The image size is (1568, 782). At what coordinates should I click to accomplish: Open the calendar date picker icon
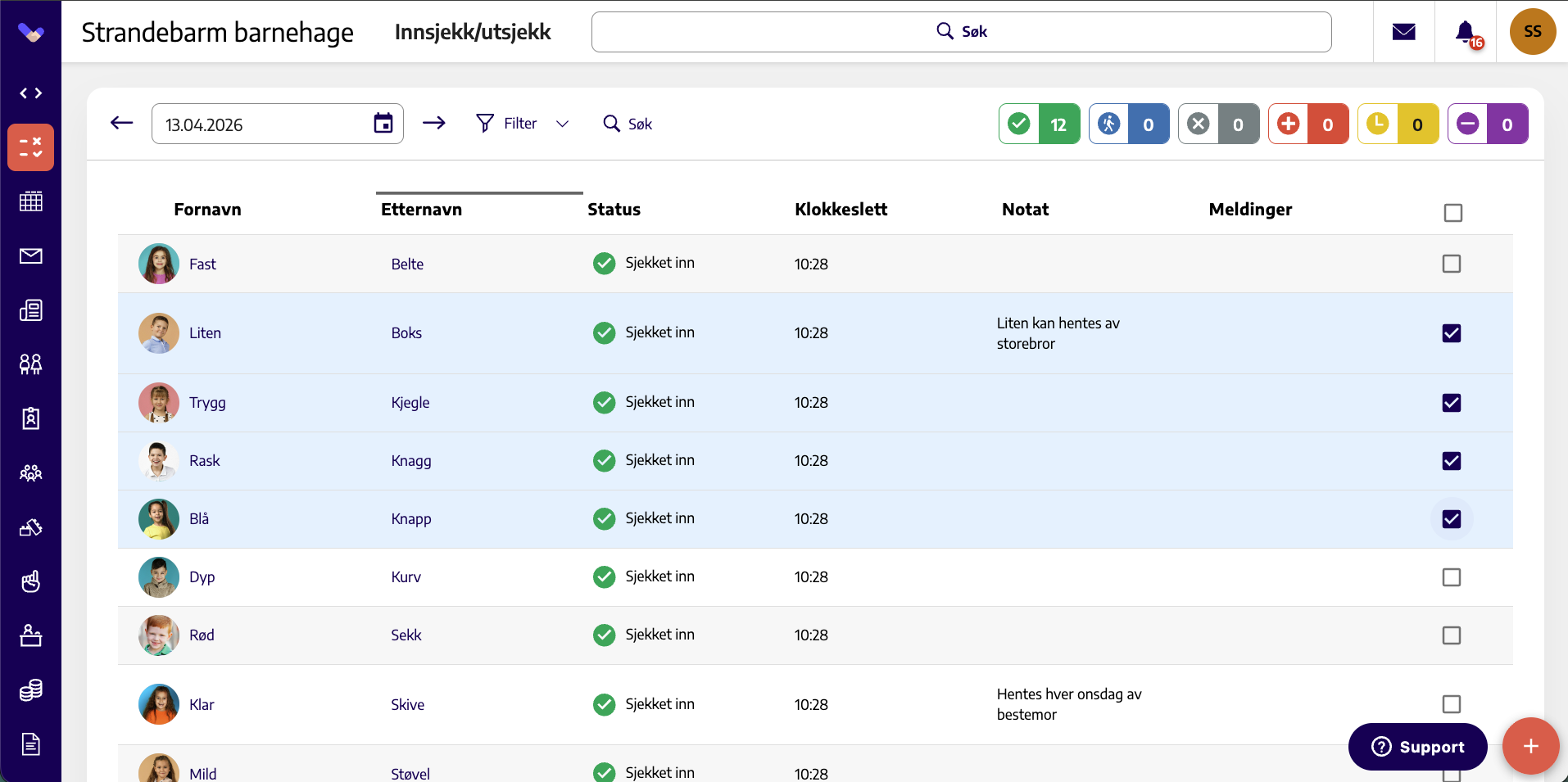point(383,123)
